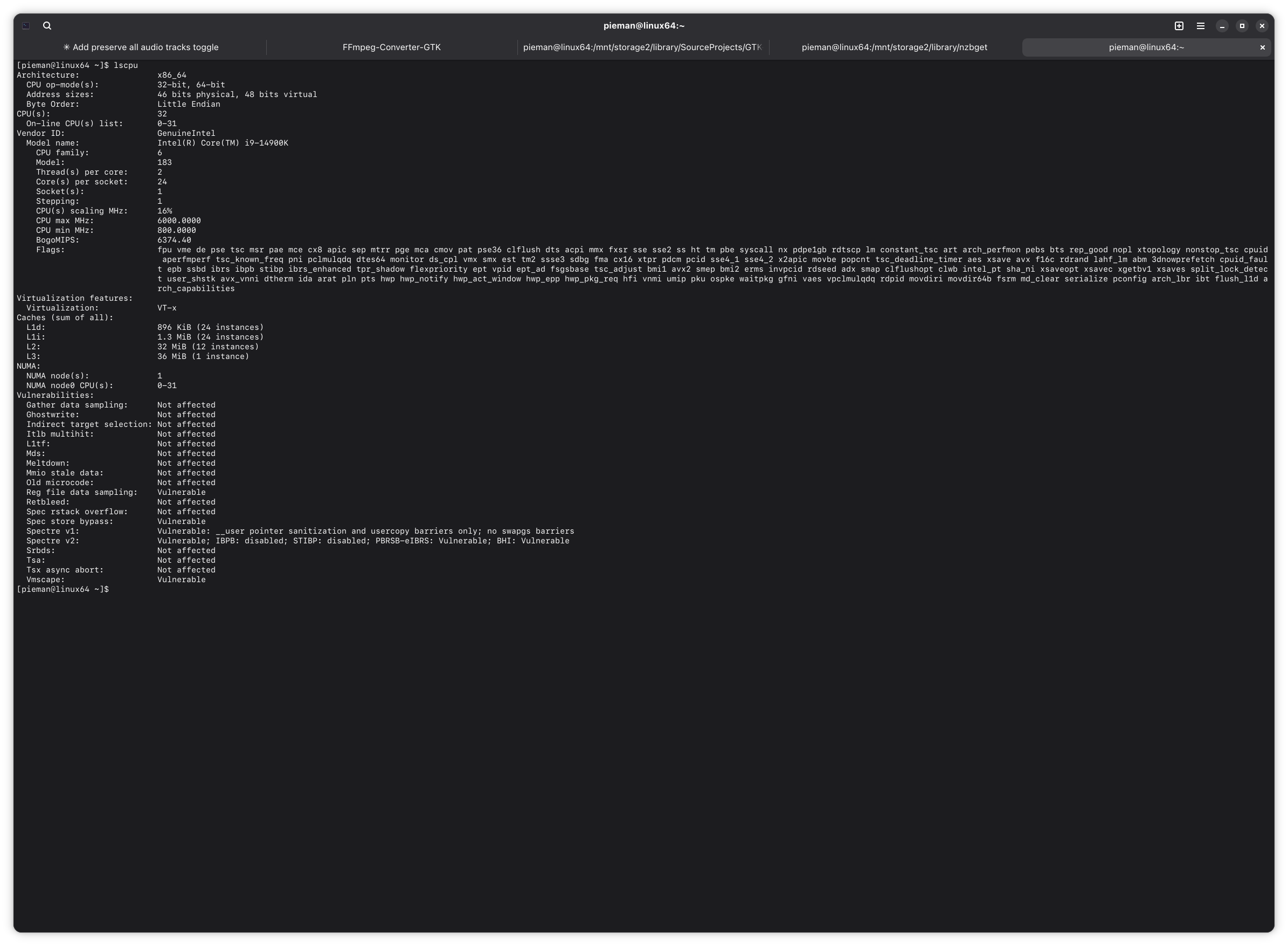Viewport: 1288px width, 946px height.
Task: Click the window title pieman@linux64:~
Action: (x=643, y=26)
